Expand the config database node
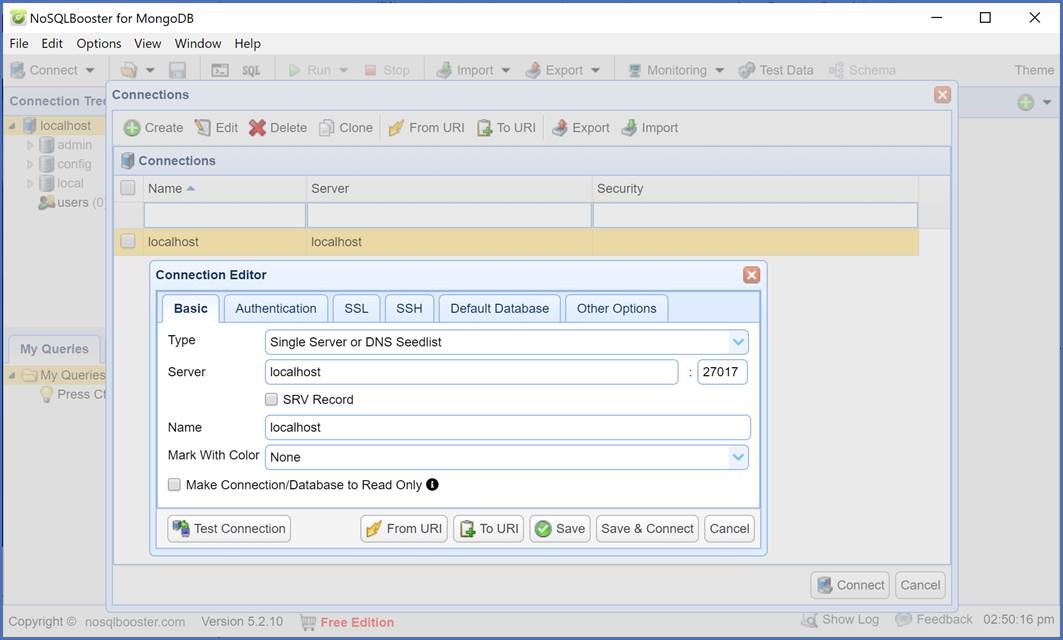The image size is (1063, 640). [30, 164]
